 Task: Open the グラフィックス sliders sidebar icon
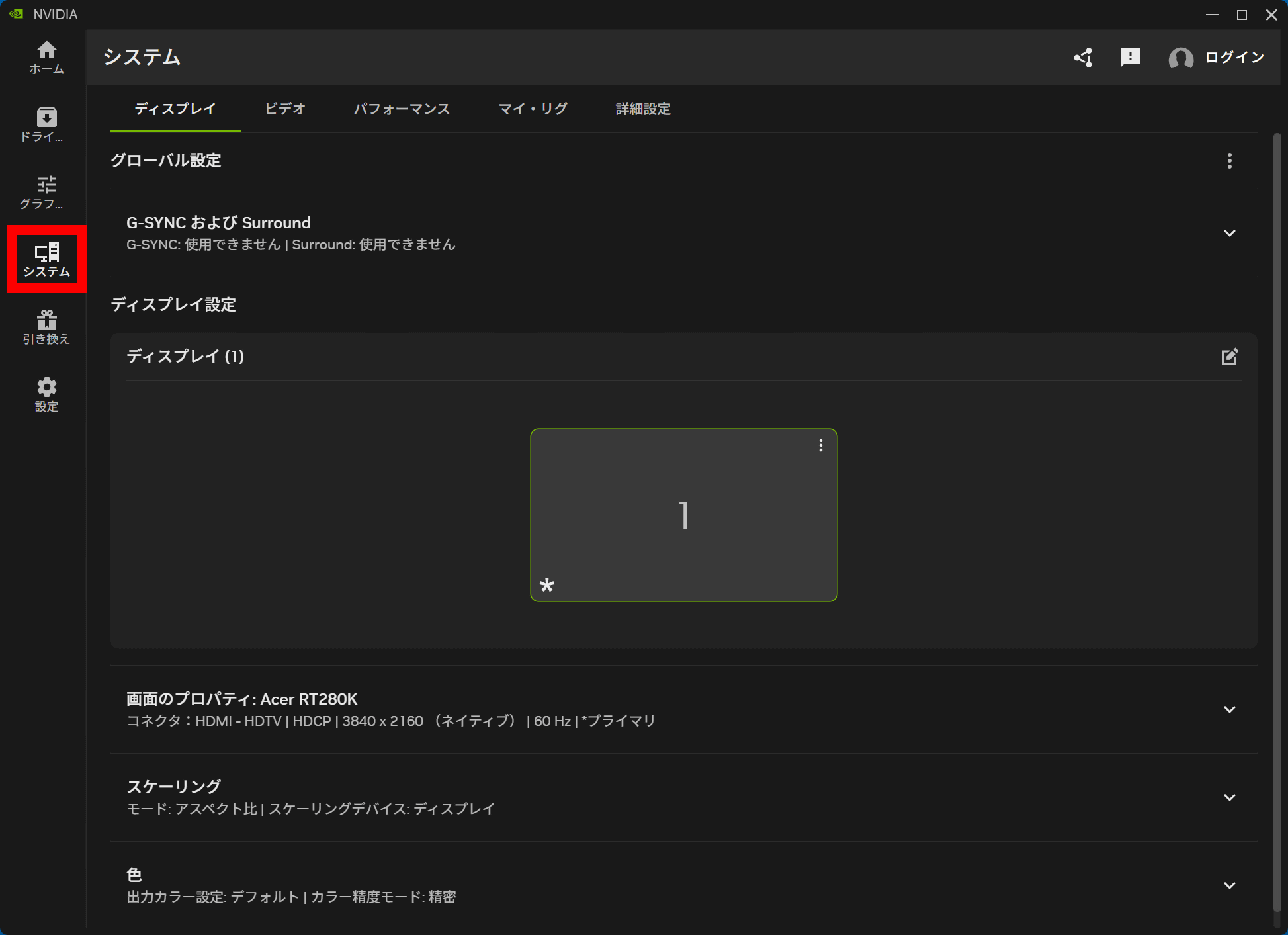point(46,193)
